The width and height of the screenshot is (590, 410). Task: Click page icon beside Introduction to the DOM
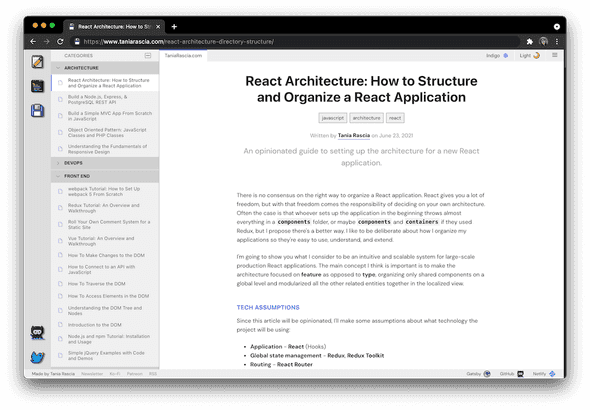point(60,325)
